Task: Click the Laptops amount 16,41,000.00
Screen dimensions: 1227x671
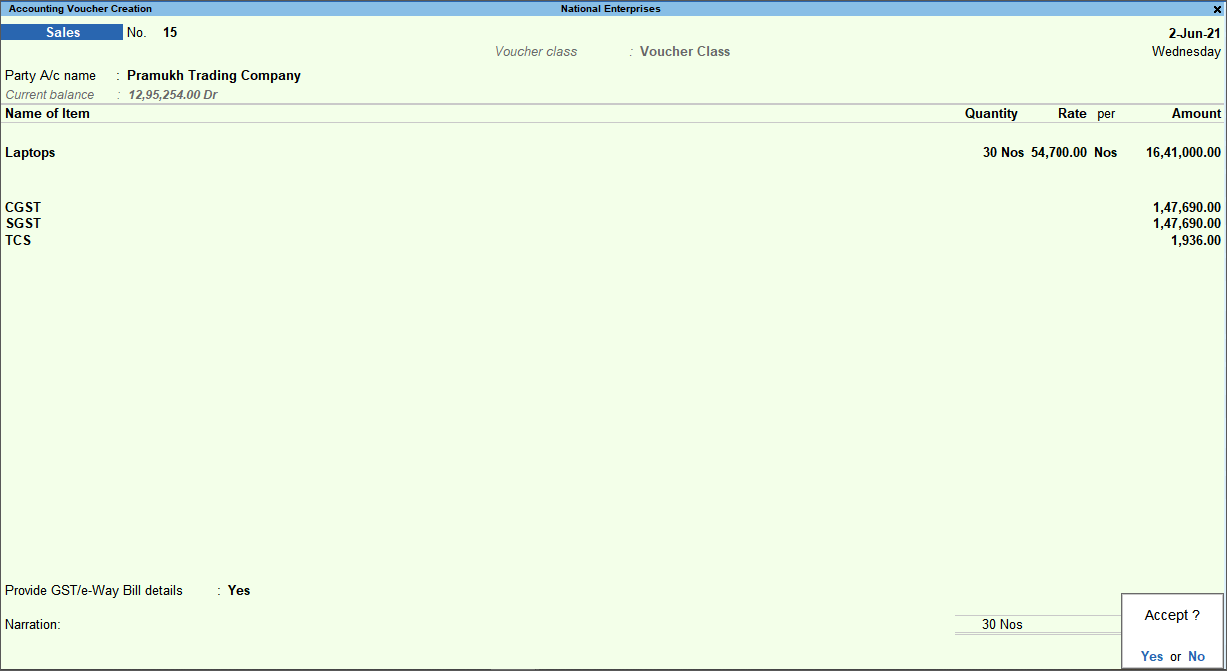Action: [x=1181, y=152]
